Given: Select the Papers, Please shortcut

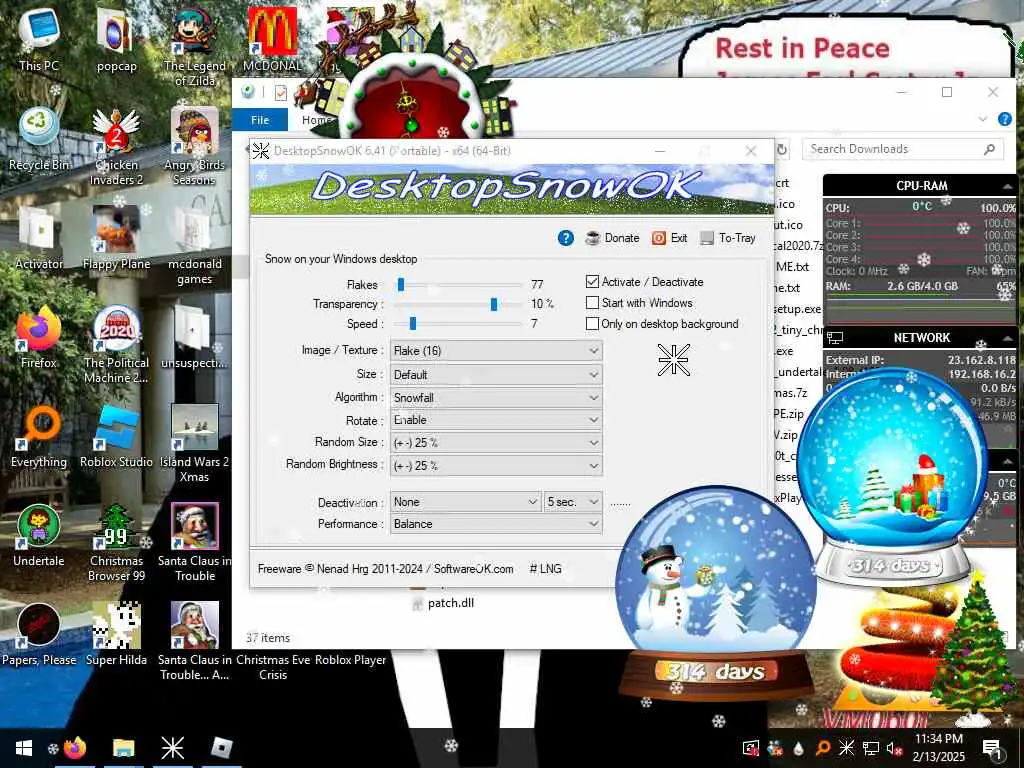Looking at the screenshot, I should point(39,635).
